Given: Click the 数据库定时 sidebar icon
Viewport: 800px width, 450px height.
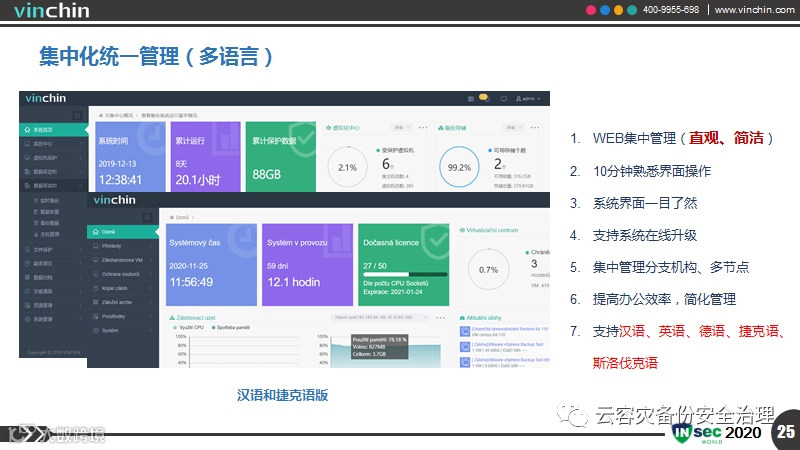Looking at the screenshot, I should [x=28, y=171].
